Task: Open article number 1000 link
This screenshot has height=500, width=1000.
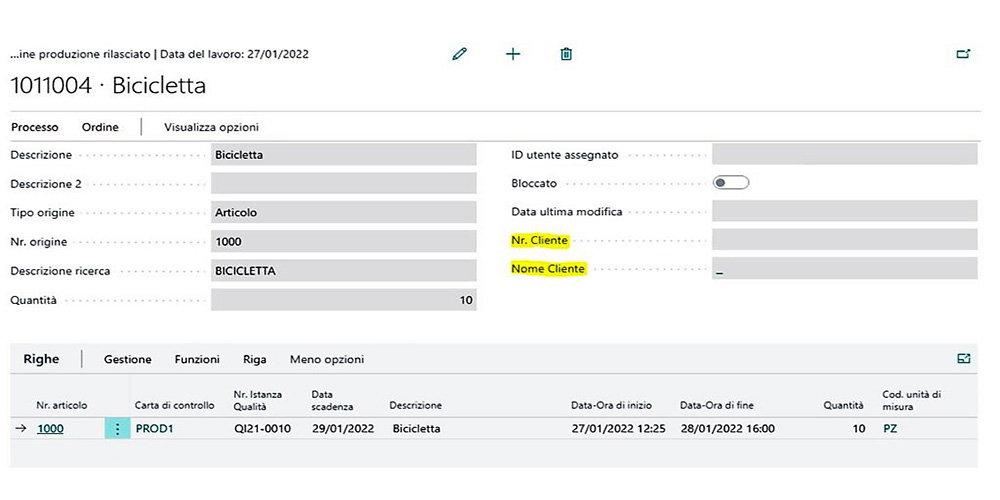Action: 50,429
